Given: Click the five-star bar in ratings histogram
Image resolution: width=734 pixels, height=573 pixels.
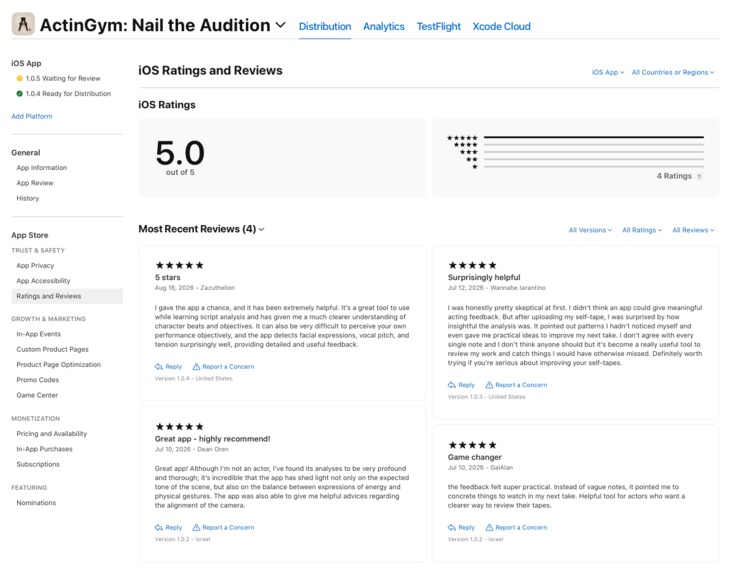Looking at the screenshot, I should coord(594,137).
